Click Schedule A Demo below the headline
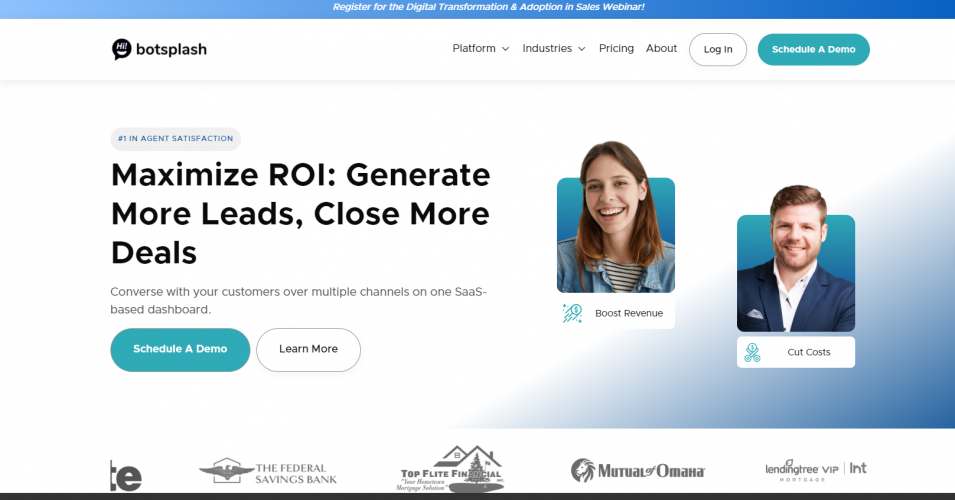Image resolution: width=955 pixels, height=500 pixels. pyautogui.click(x=180, y=350)
